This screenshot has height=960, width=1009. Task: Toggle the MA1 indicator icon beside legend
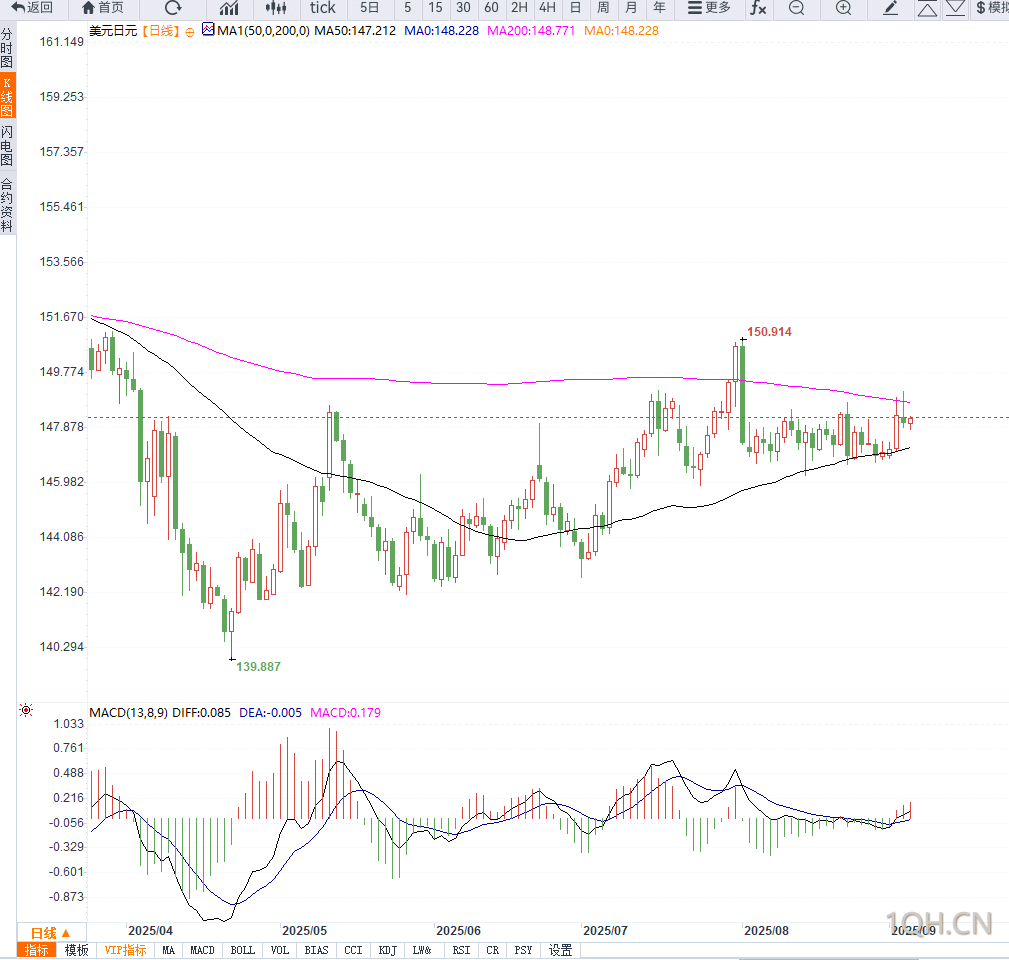[x=208, y=29]
